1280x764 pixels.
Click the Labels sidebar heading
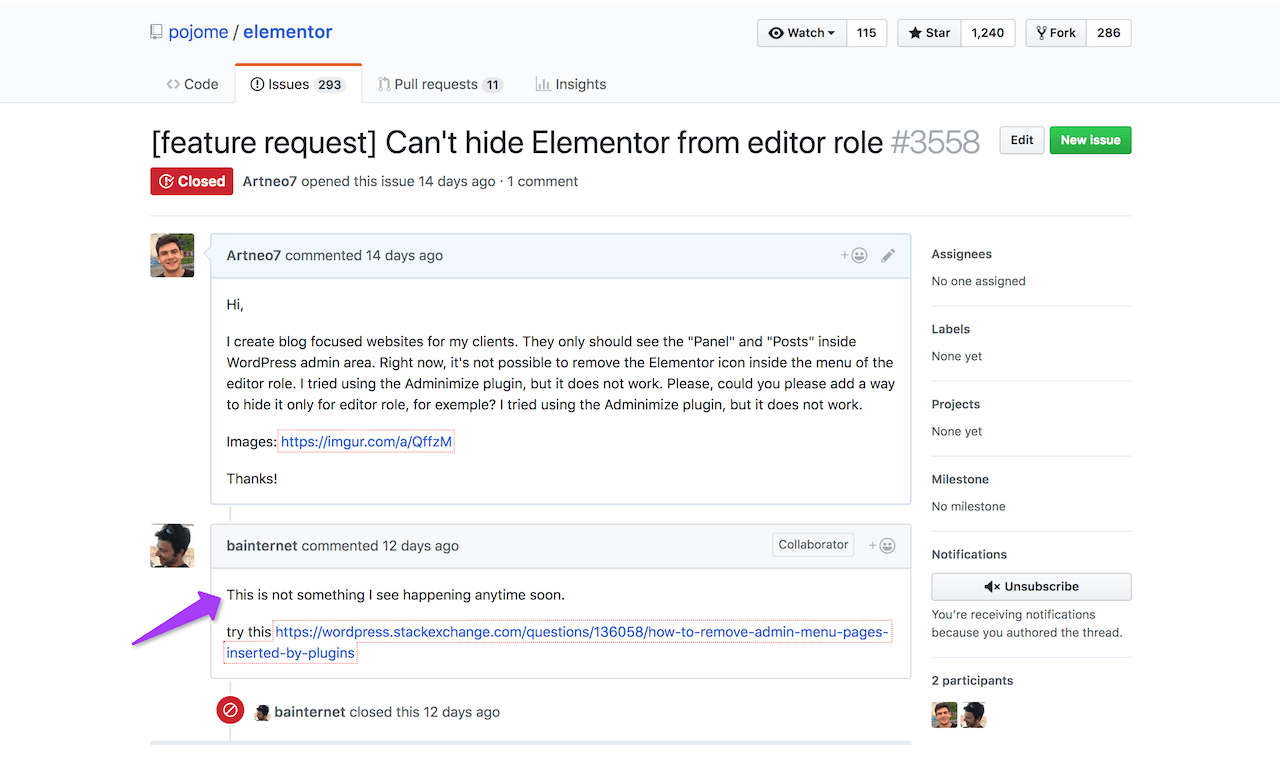tap(951, 329)
